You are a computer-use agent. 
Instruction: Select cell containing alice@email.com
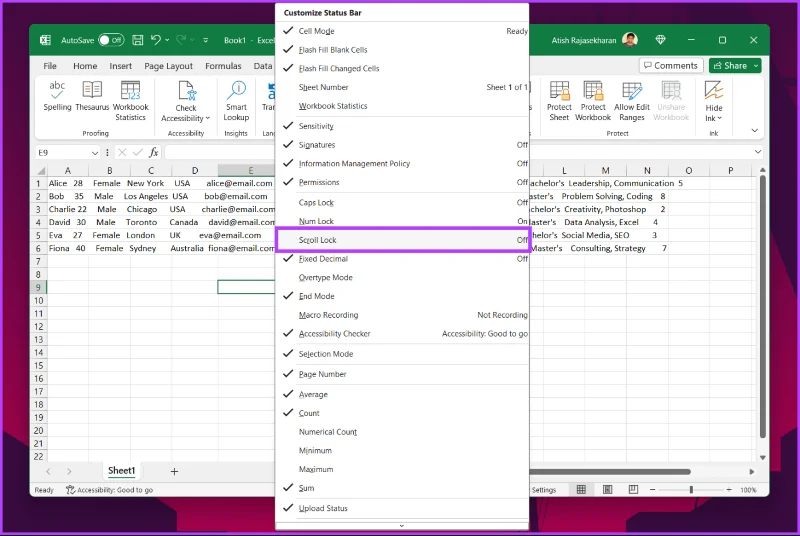coord(246,183)
